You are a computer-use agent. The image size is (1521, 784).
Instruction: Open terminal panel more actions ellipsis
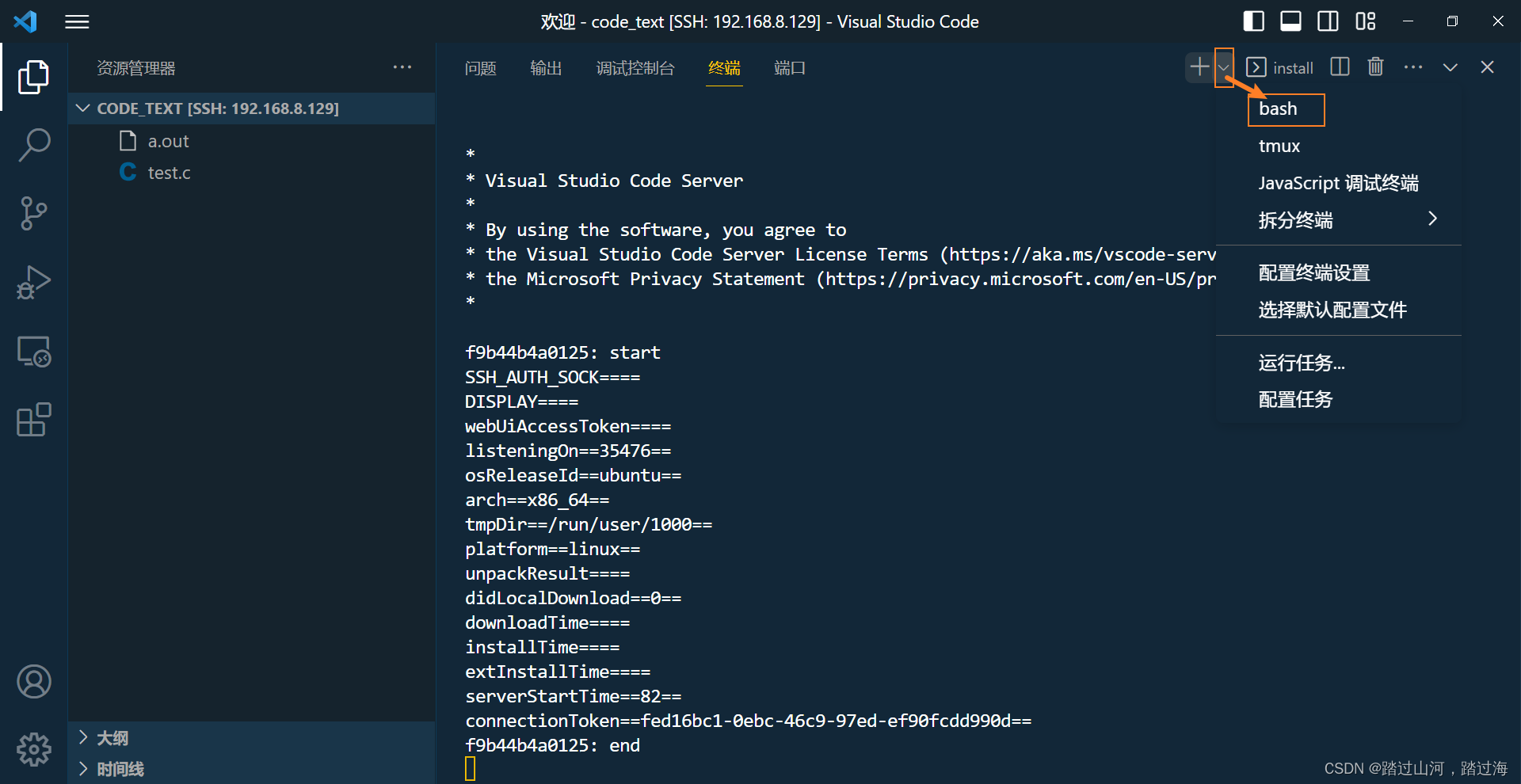click(x=1412, y=67)
